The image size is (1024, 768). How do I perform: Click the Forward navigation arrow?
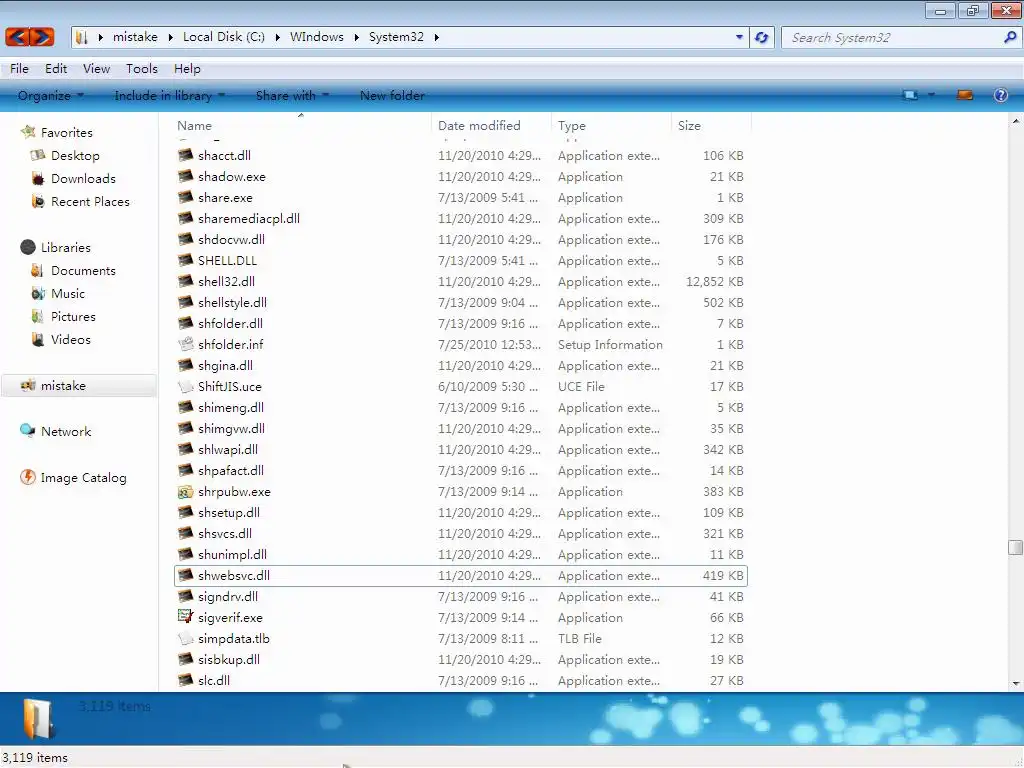[x=42, y=37]
